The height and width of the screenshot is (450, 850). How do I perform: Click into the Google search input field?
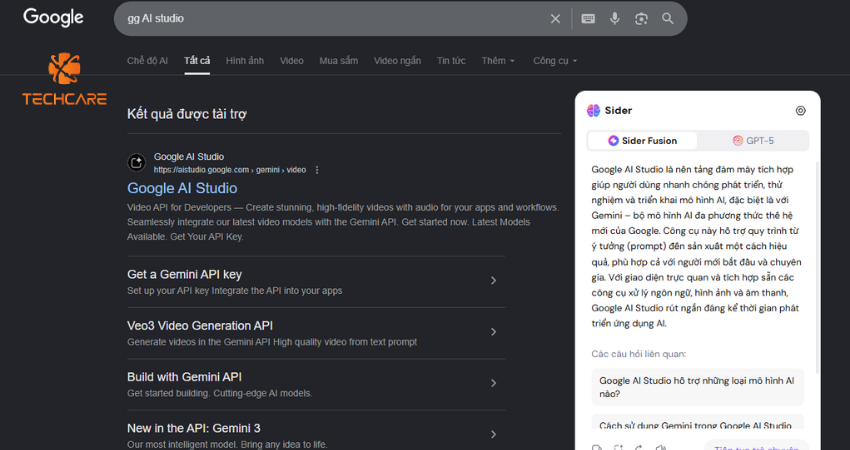(x=336, y=19)
